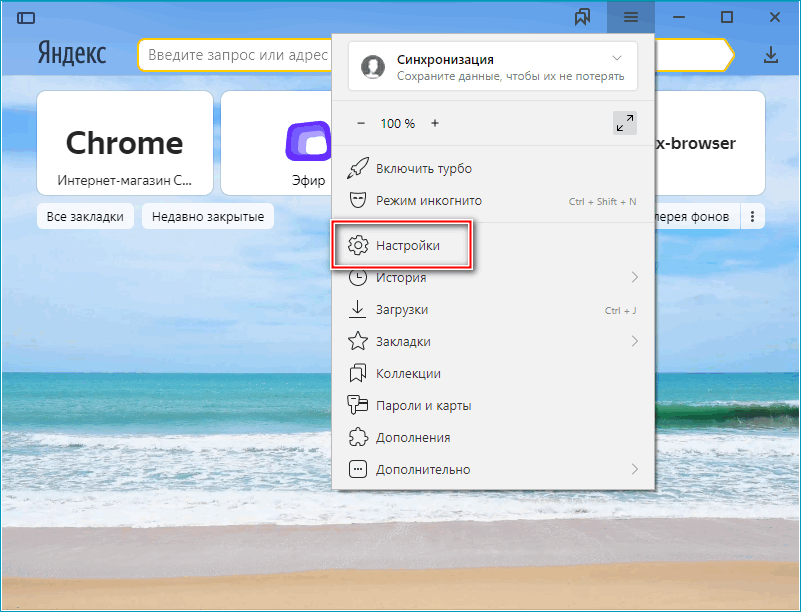
Task: Open downloads via toolbar arrow icon
Action: point(770,55)
